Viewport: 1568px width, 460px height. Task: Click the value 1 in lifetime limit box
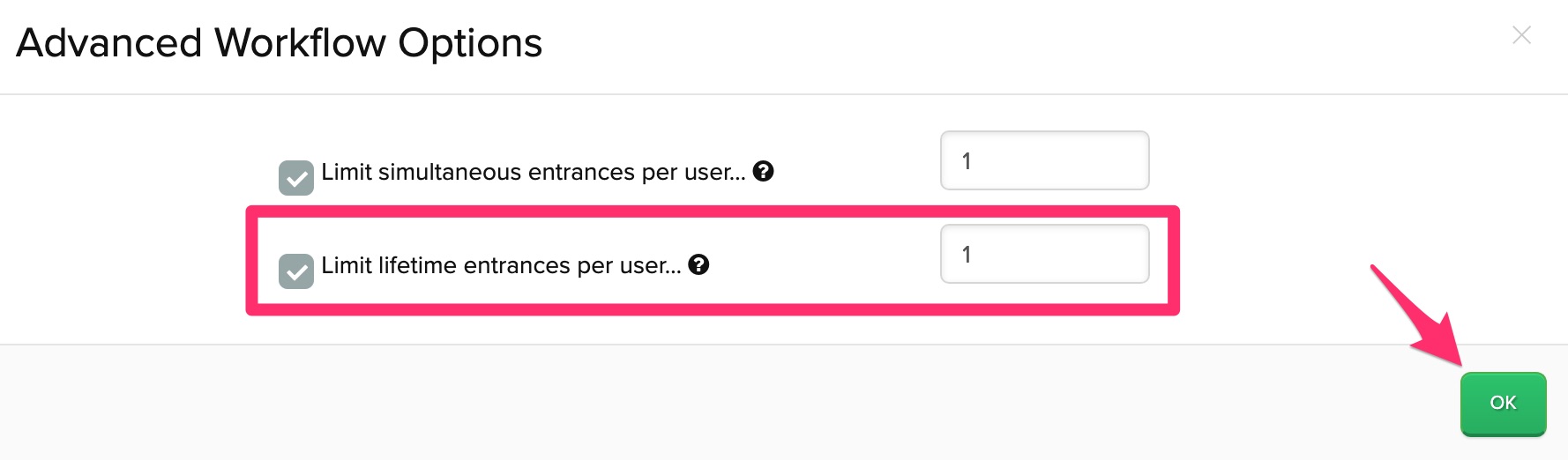point(967,255)
